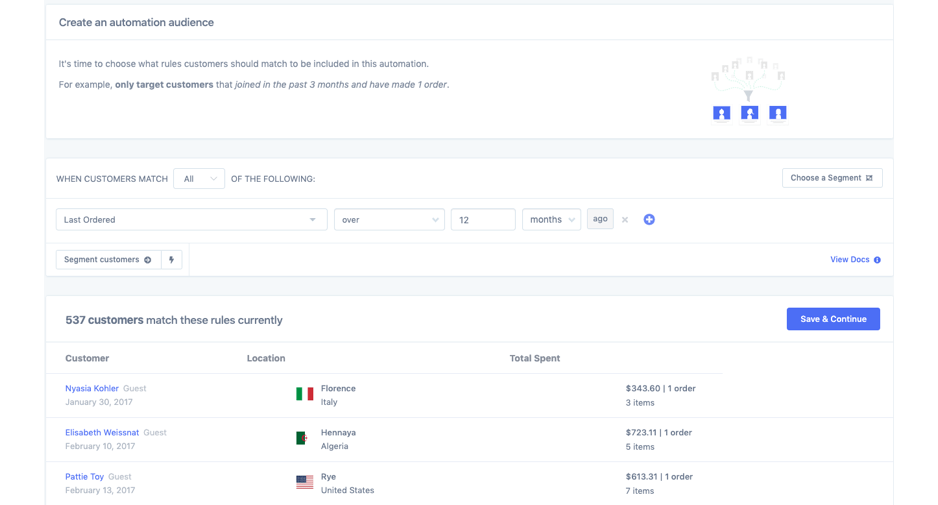Screen dimensions: 938x505
Task: Click the customer funnel illustration
Action: coord(748,88)
